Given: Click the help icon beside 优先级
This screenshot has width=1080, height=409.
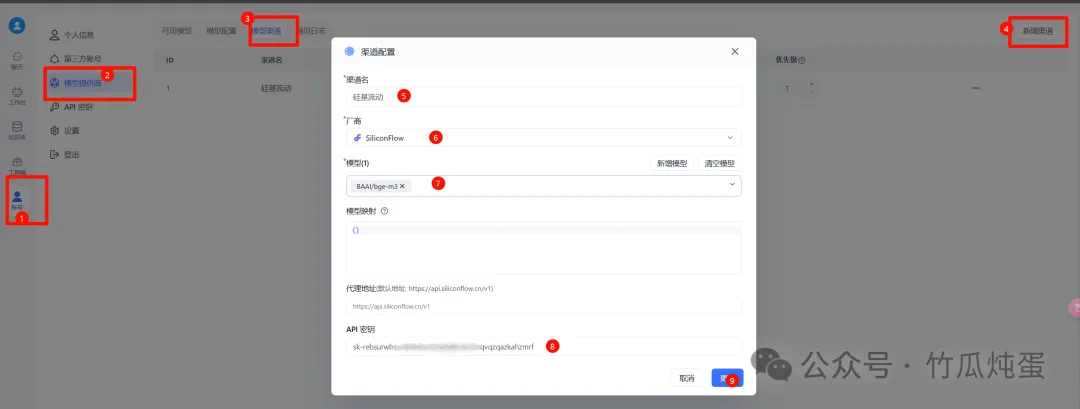Looking at the screenshot, I should click(802, 60).
